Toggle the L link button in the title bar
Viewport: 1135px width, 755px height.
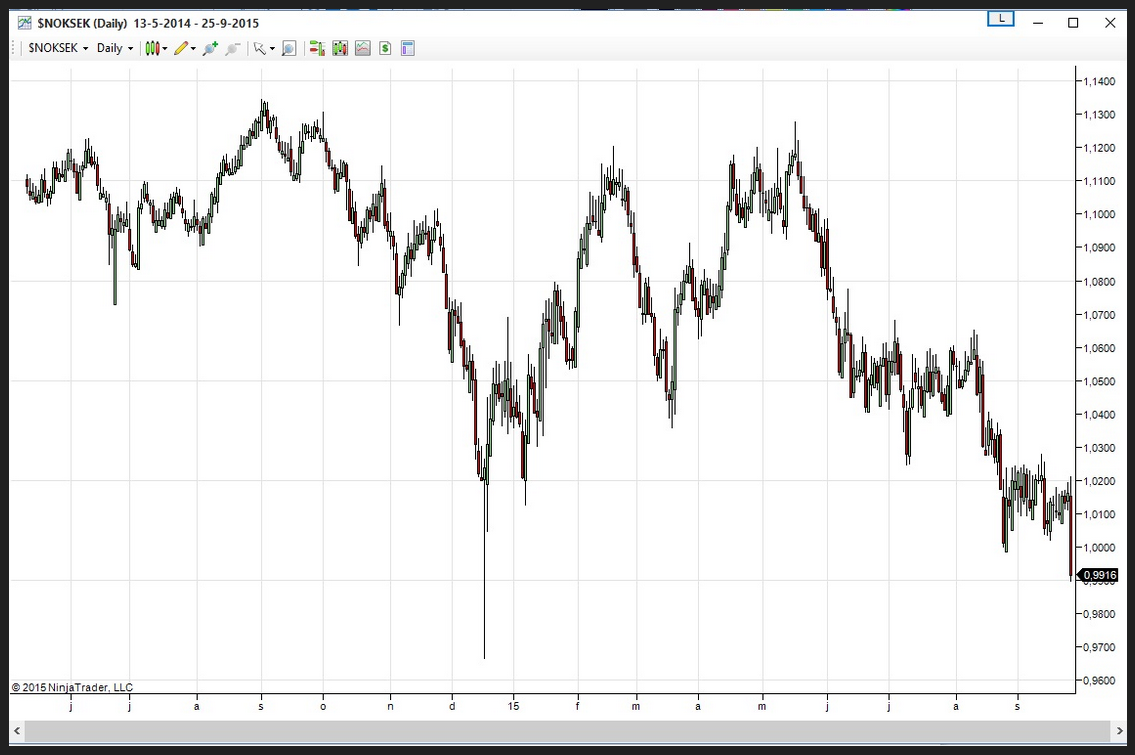click(1000, 19)
